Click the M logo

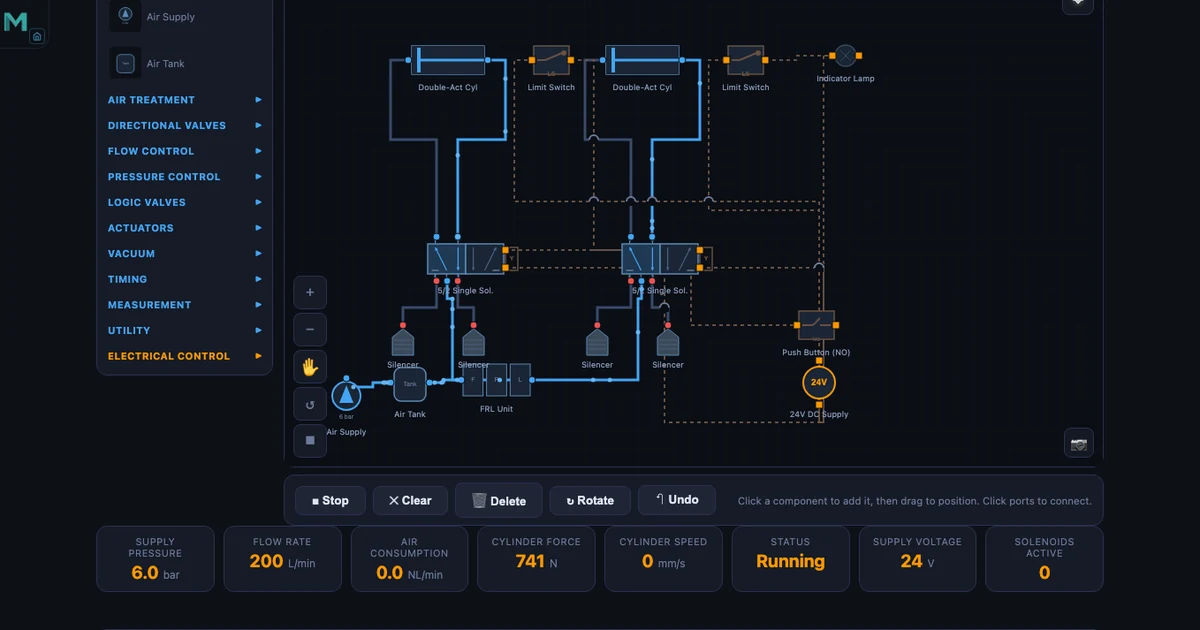(x=15, y=22)
